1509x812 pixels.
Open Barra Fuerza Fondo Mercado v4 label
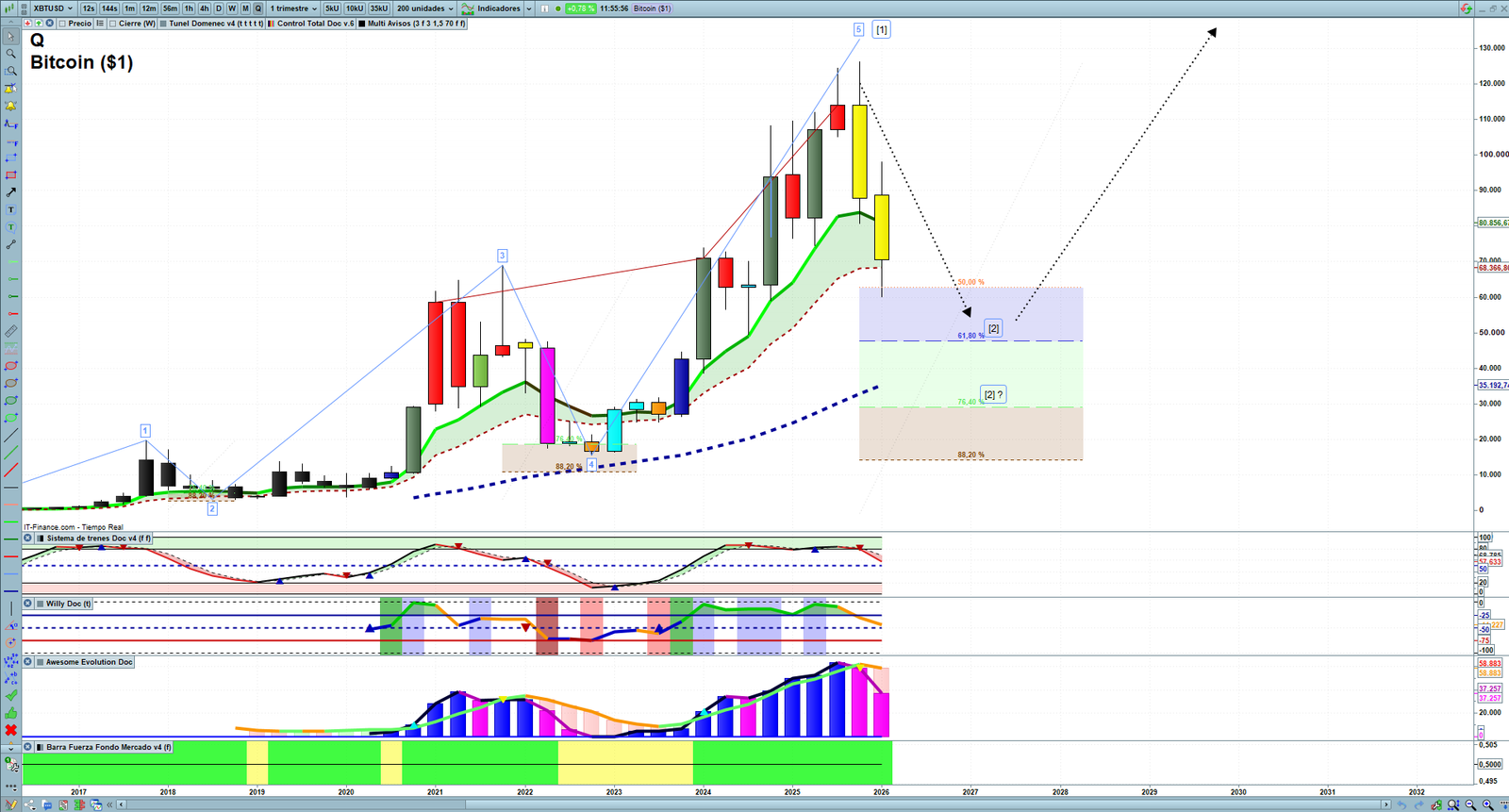109,747
